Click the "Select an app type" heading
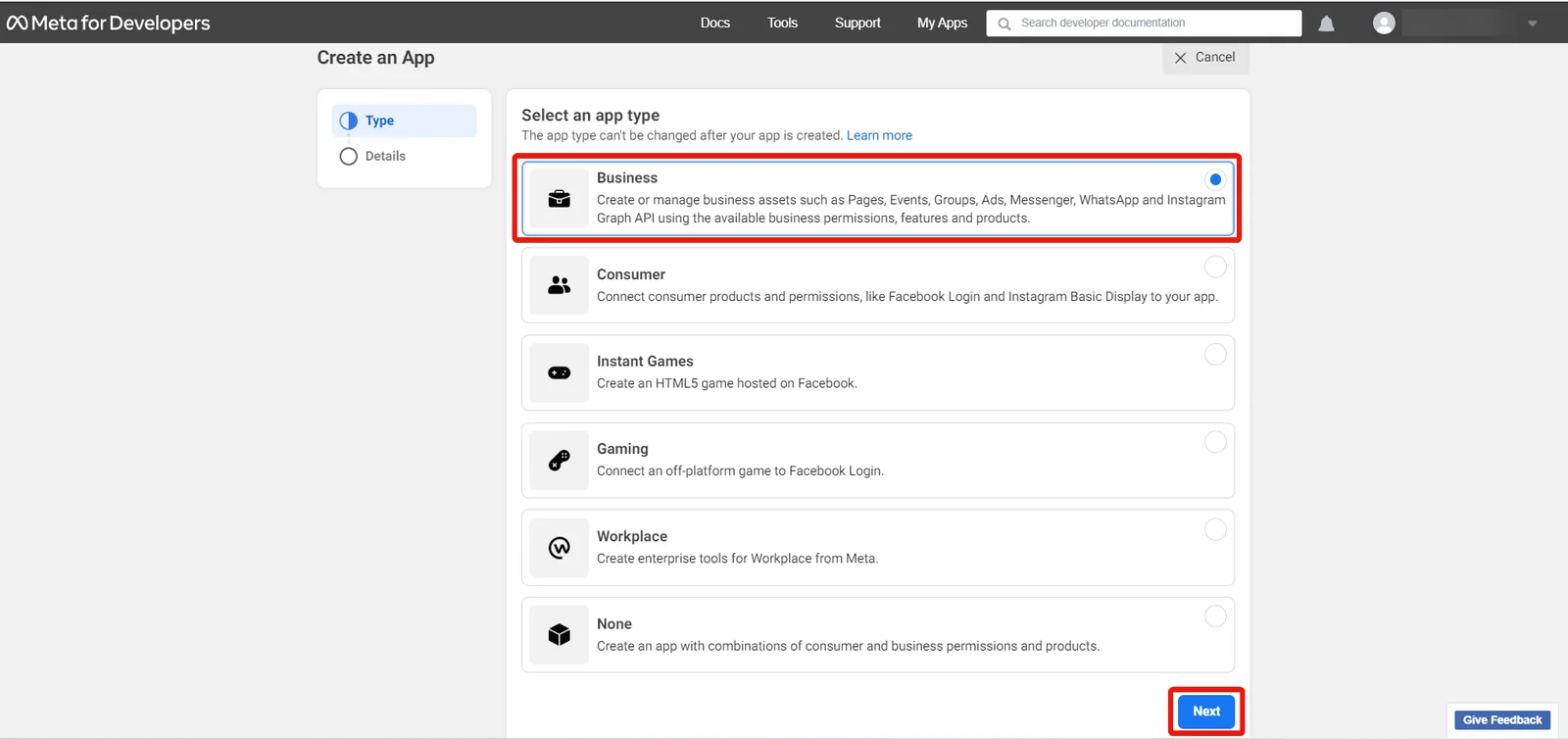1568x739 pixels. (590, 116)
